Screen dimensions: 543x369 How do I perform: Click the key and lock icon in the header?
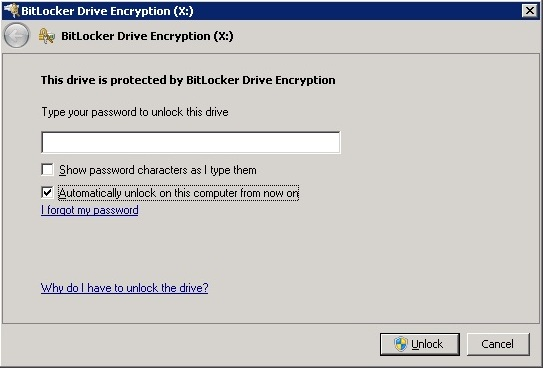[47, 36]
